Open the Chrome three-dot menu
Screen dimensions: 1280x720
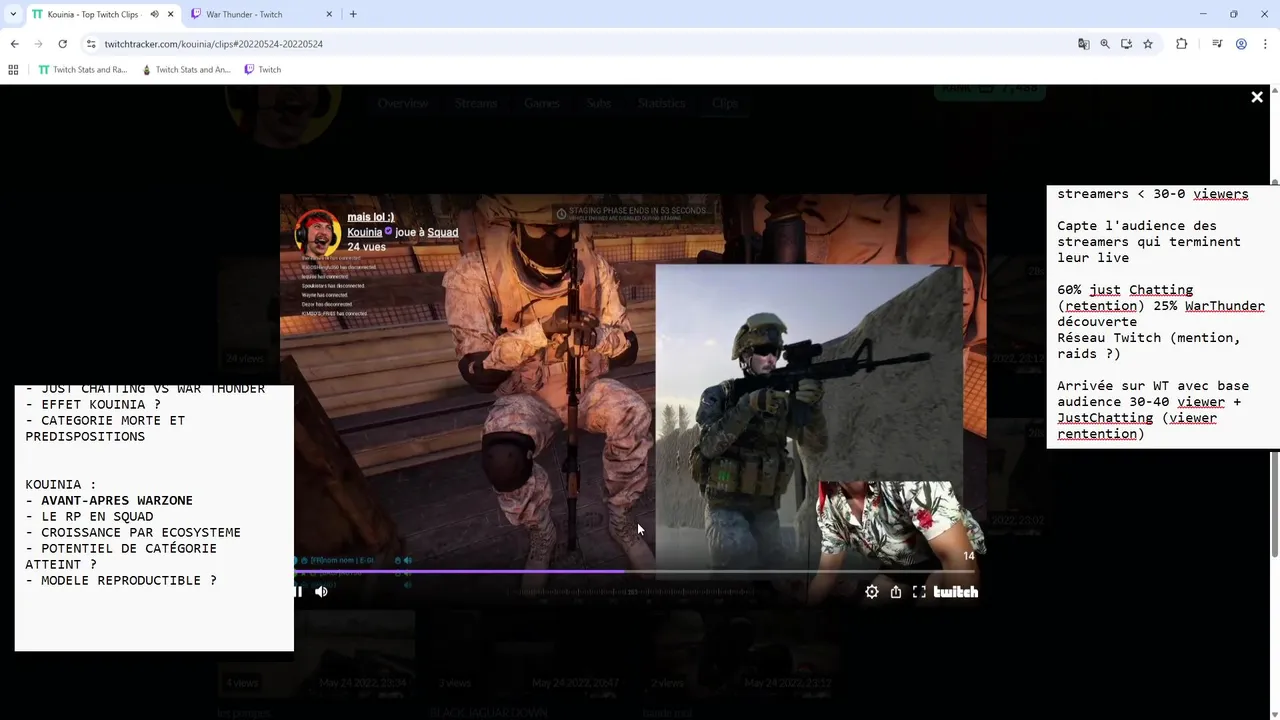[1265, 44]
